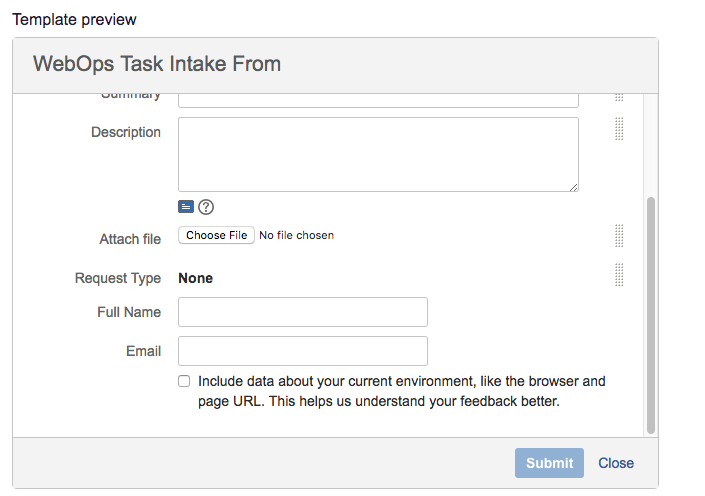Click the 'Template preview' heading
Image resolution: width=705 pixels, height=496 pixels.
pyautogui.click(x=74, y=19)
